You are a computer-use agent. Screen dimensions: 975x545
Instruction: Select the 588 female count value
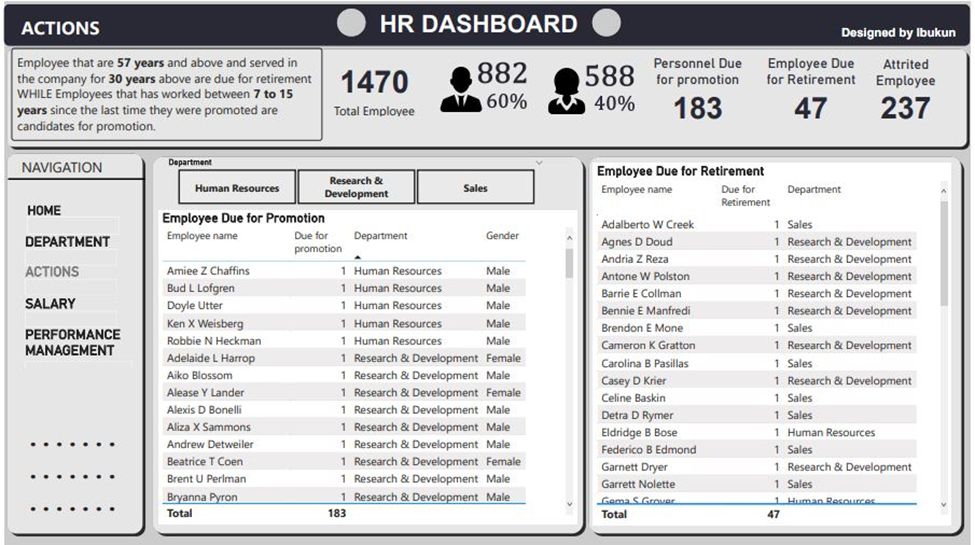609,76
